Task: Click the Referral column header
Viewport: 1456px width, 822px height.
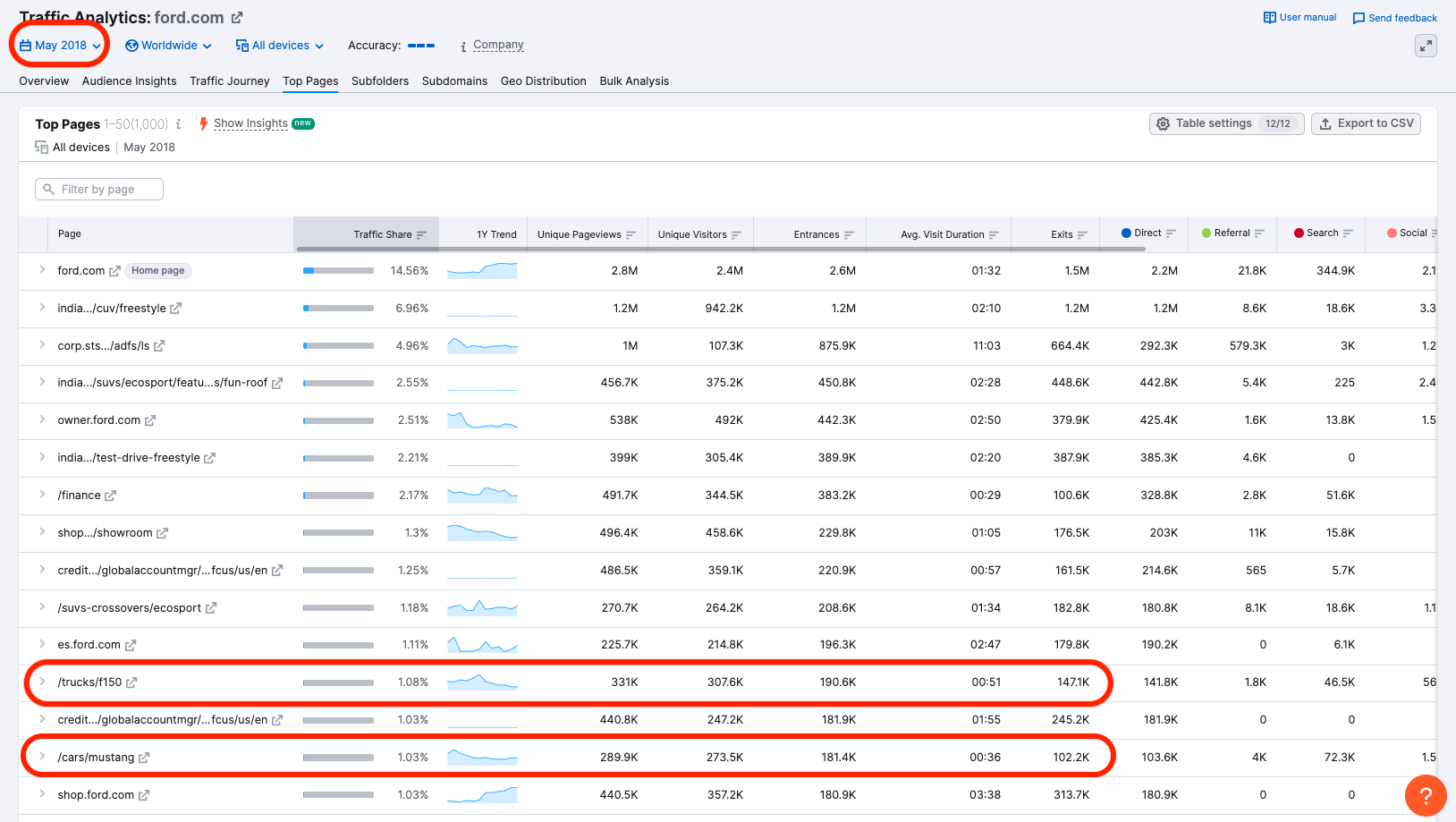Action: coord(1232,233)
